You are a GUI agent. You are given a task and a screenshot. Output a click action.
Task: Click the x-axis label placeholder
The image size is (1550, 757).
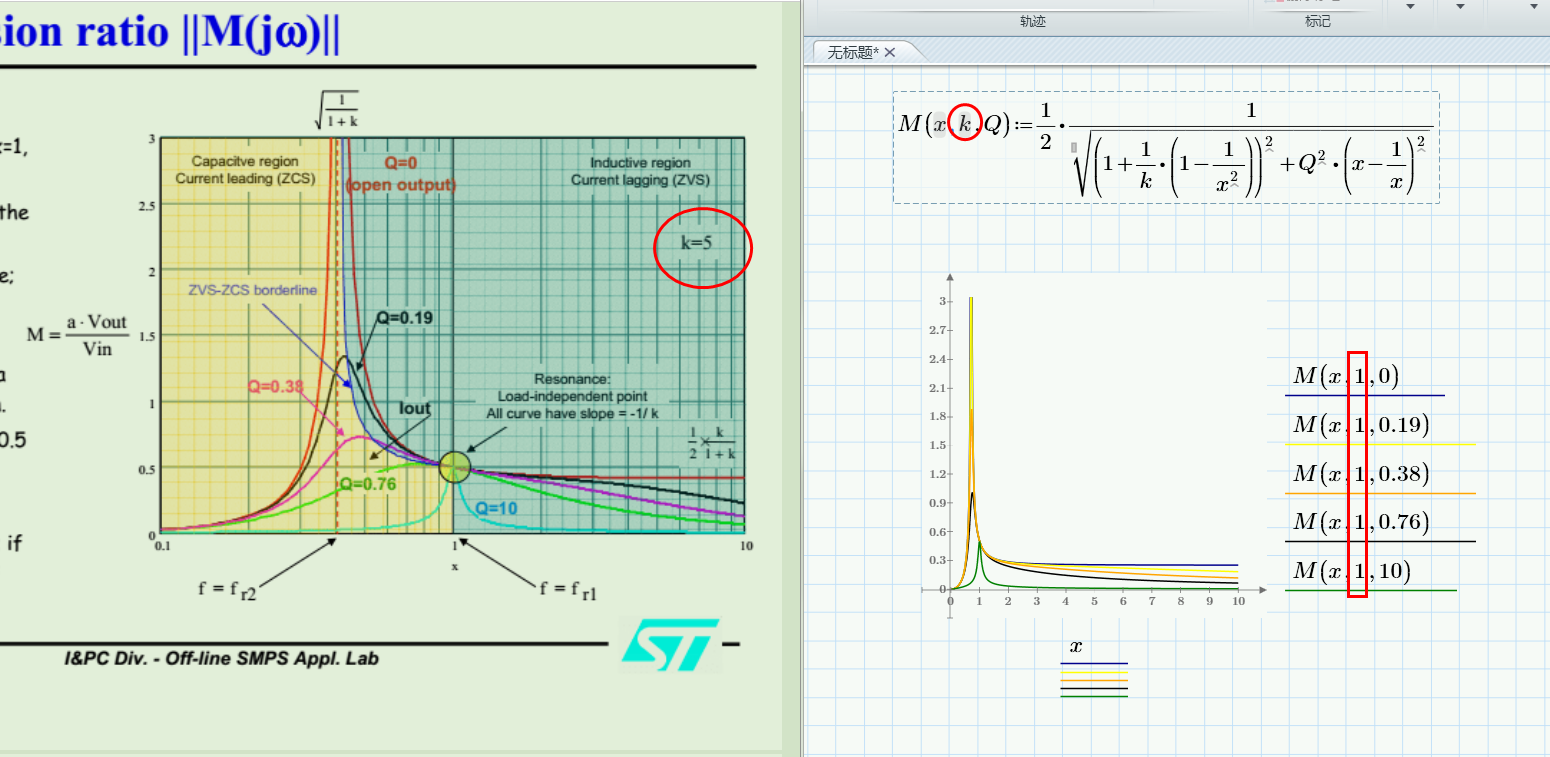tap(1074, 646)
